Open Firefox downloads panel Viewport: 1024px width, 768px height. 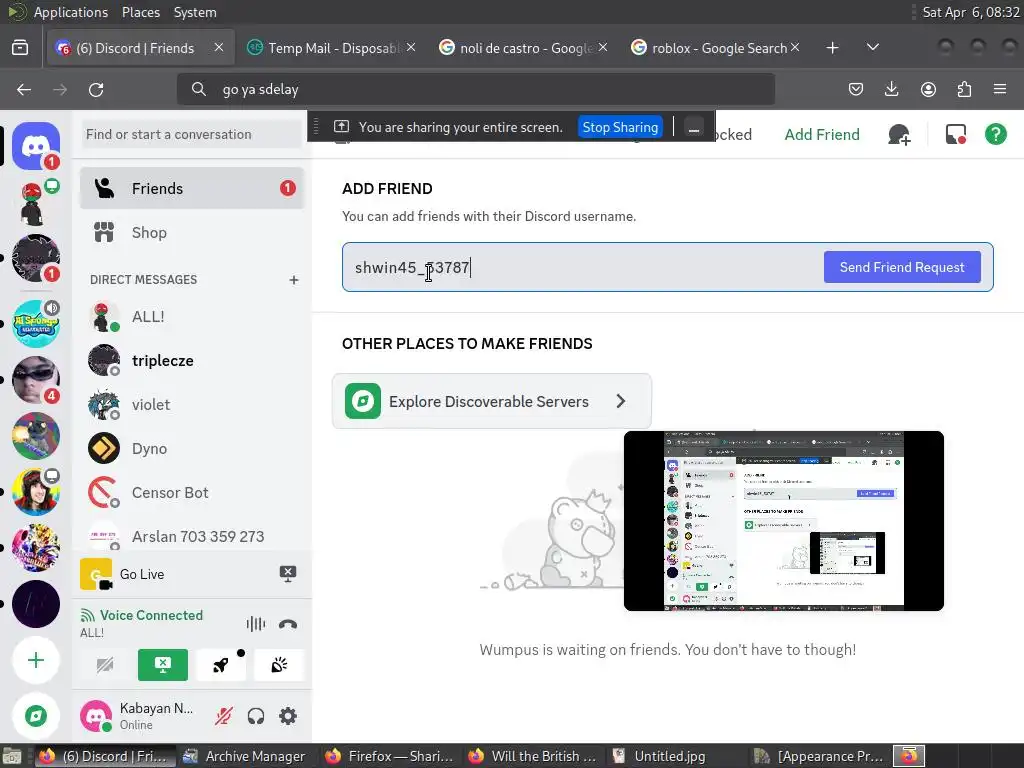tap(891, 89)
